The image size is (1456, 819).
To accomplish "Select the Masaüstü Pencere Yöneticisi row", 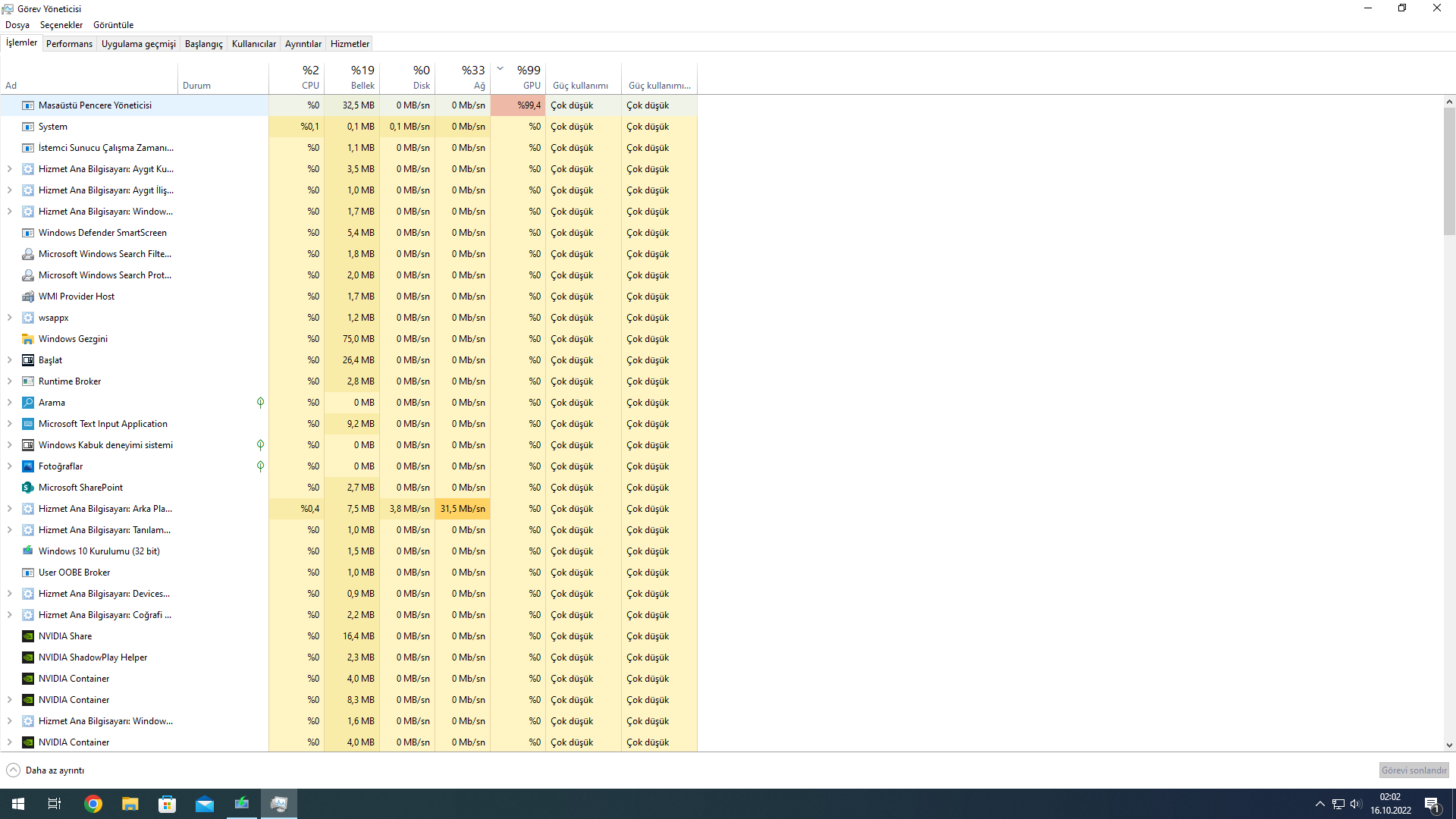I will point(95,105).
